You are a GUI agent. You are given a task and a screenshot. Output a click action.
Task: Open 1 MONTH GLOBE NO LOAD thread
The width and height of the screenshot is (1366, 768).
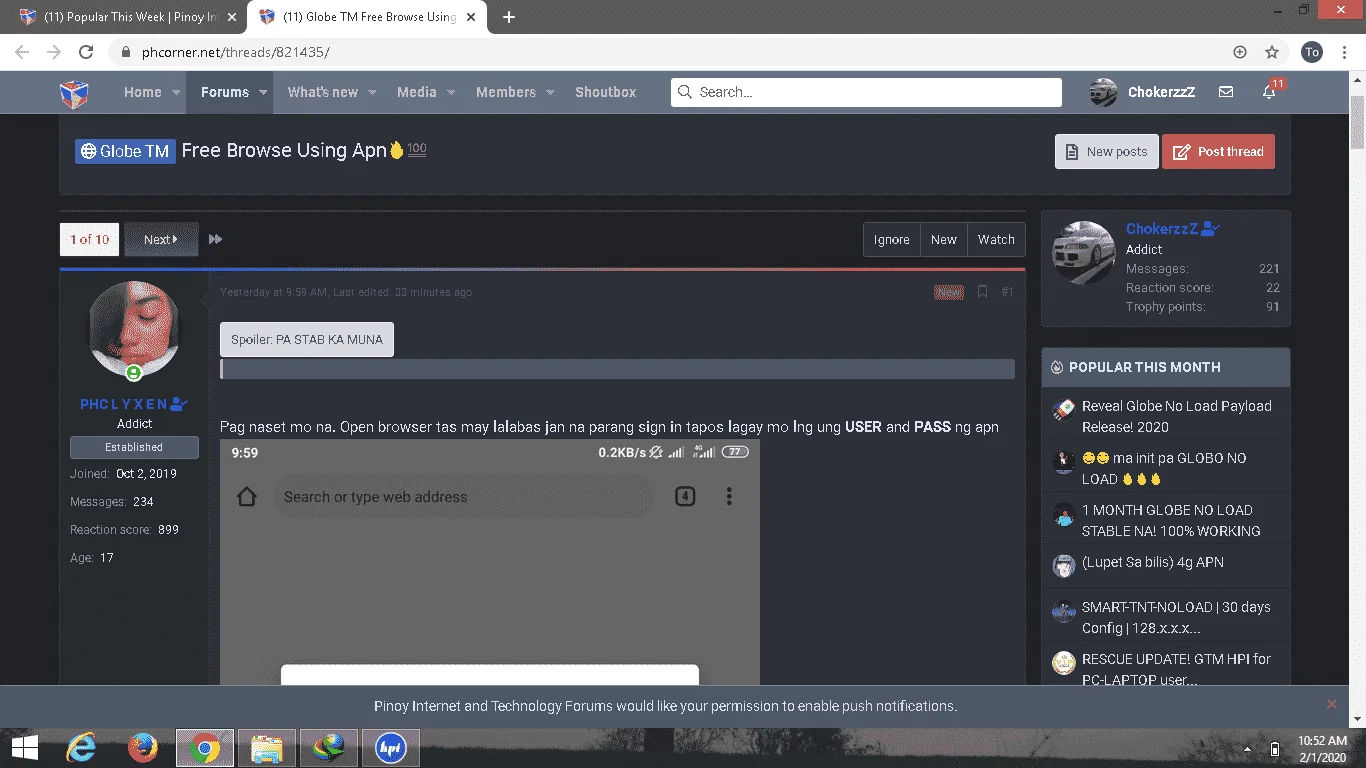pyautogui.click(x=1171, y=520)
